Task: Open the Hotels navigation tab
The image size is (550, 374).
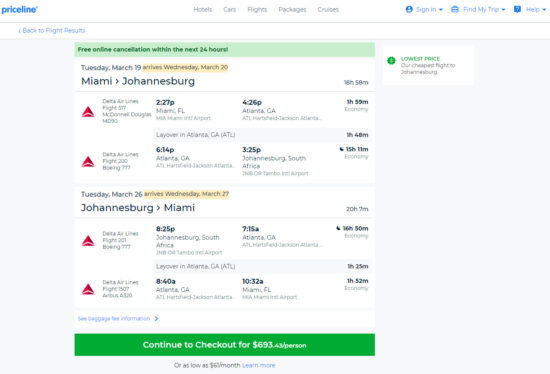Action: 203,9
